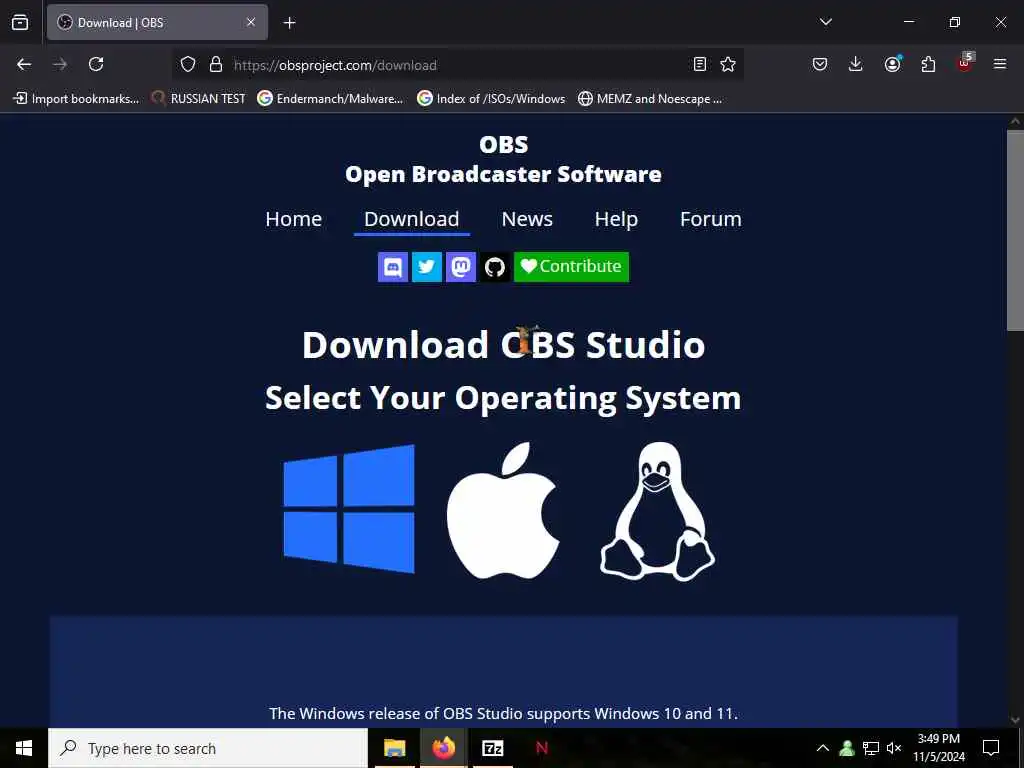
Task: Open the OBS Discord link icon
Action: 393,267
